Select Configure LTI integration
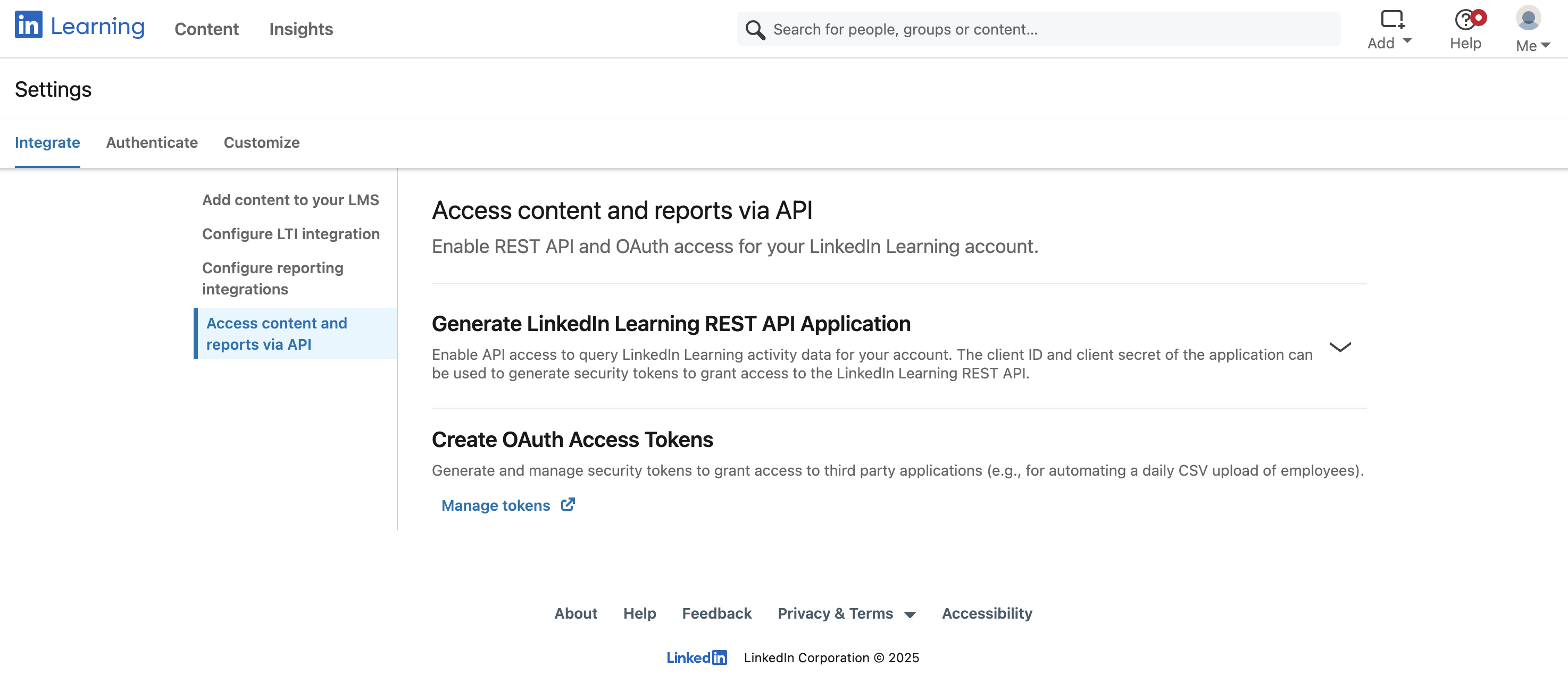This screenshot has width=1568, height=675. click(291, 234)
